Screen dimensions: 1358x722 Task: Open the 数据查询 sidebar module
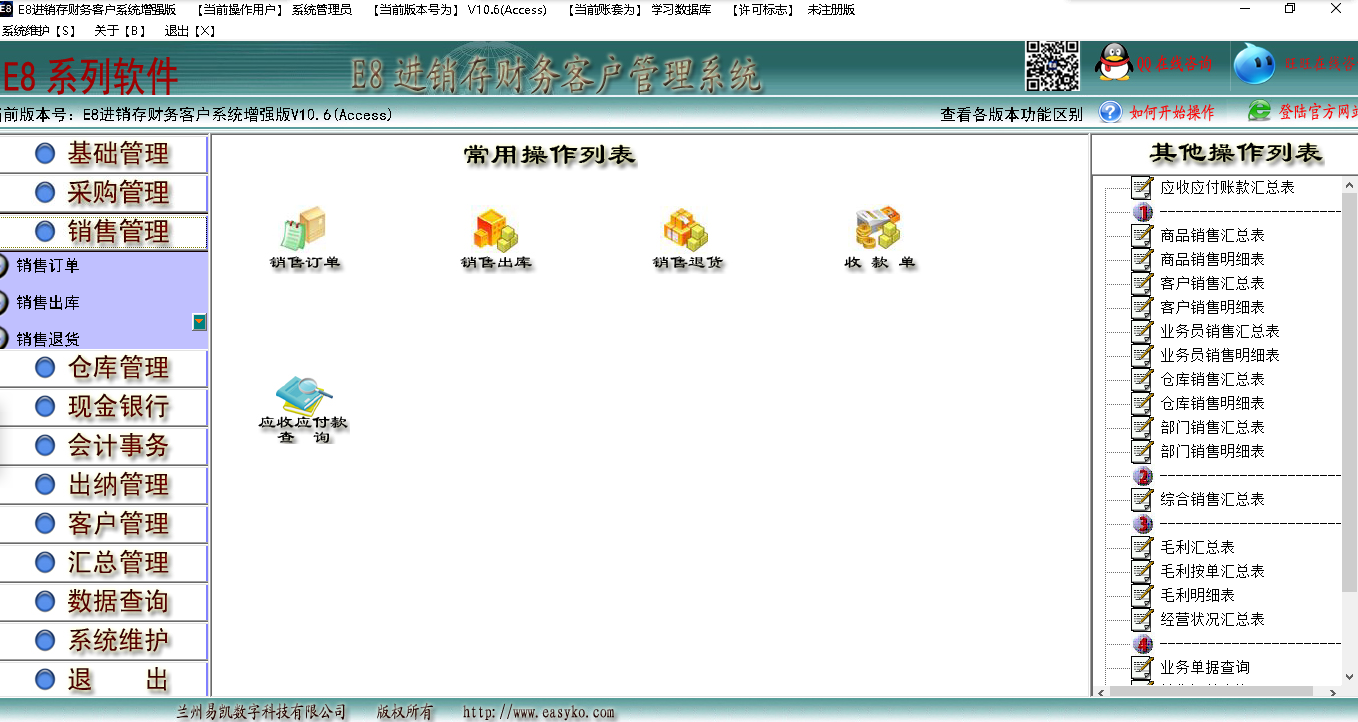click(x=103, y=602)
